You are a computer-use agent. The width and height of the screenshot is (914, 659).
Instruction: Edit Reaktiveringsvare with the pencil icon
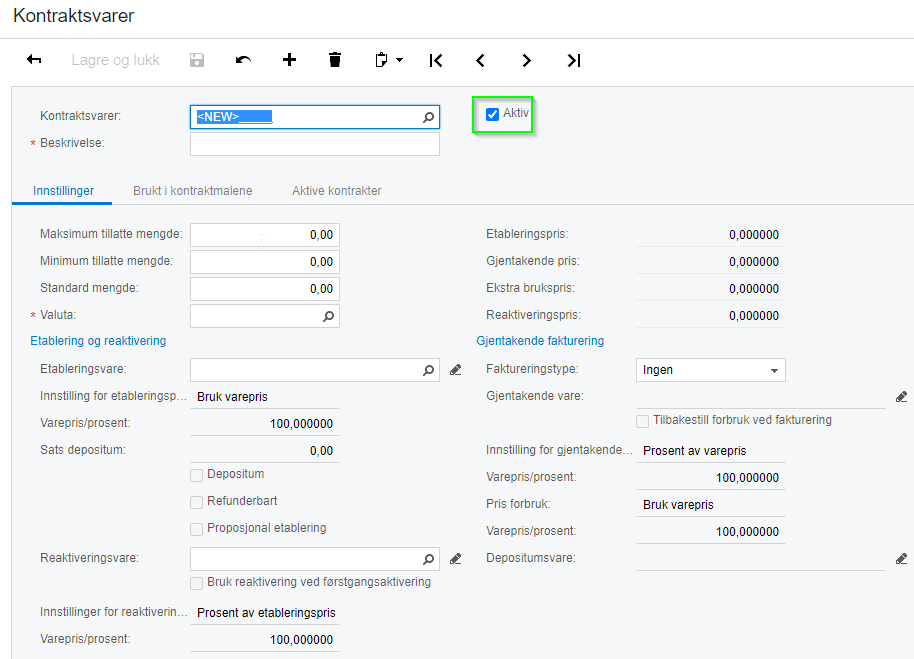pyautogui.click(x=456, y=559)
